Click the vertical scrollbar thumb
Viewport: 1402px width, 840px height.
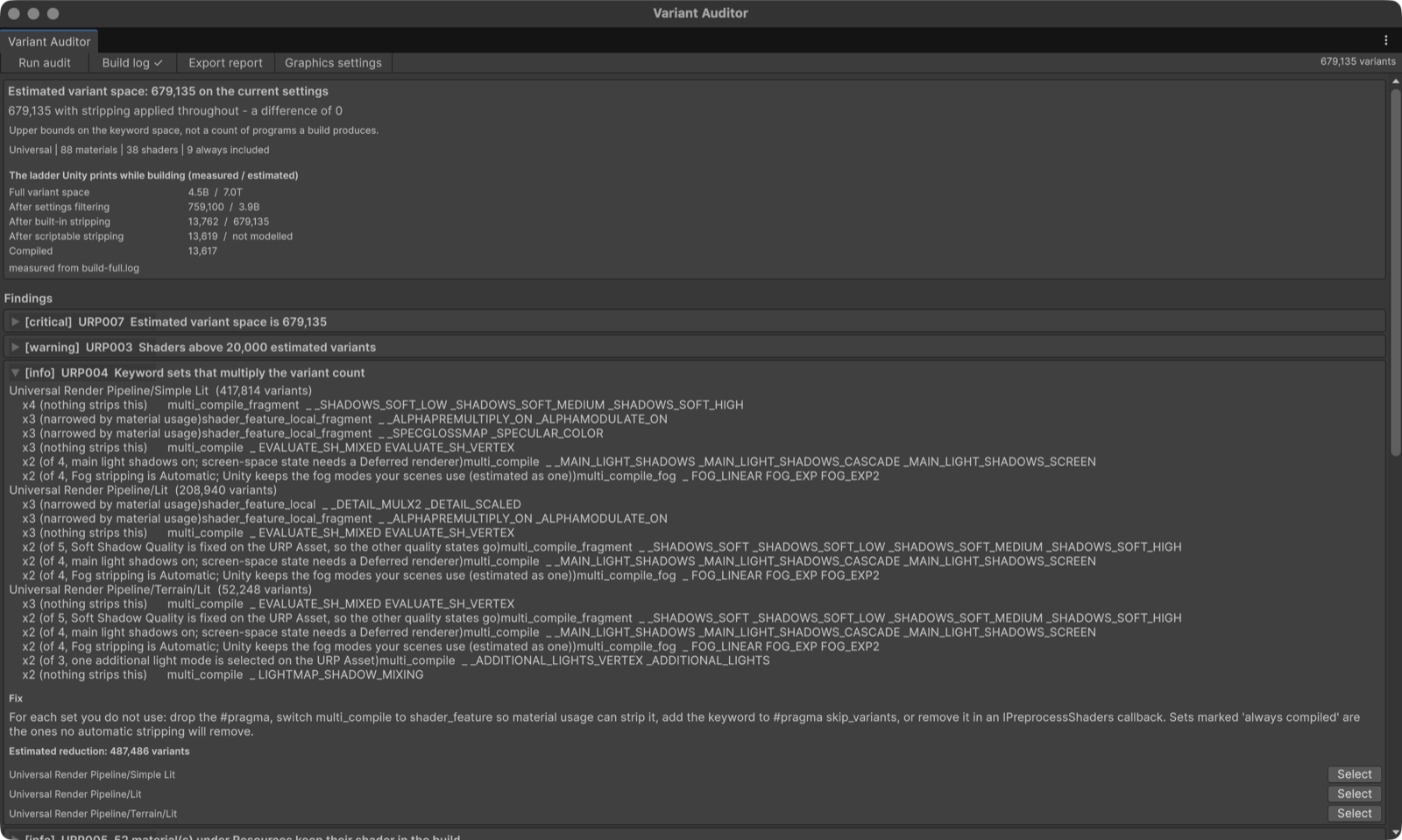coord(1395,272)
